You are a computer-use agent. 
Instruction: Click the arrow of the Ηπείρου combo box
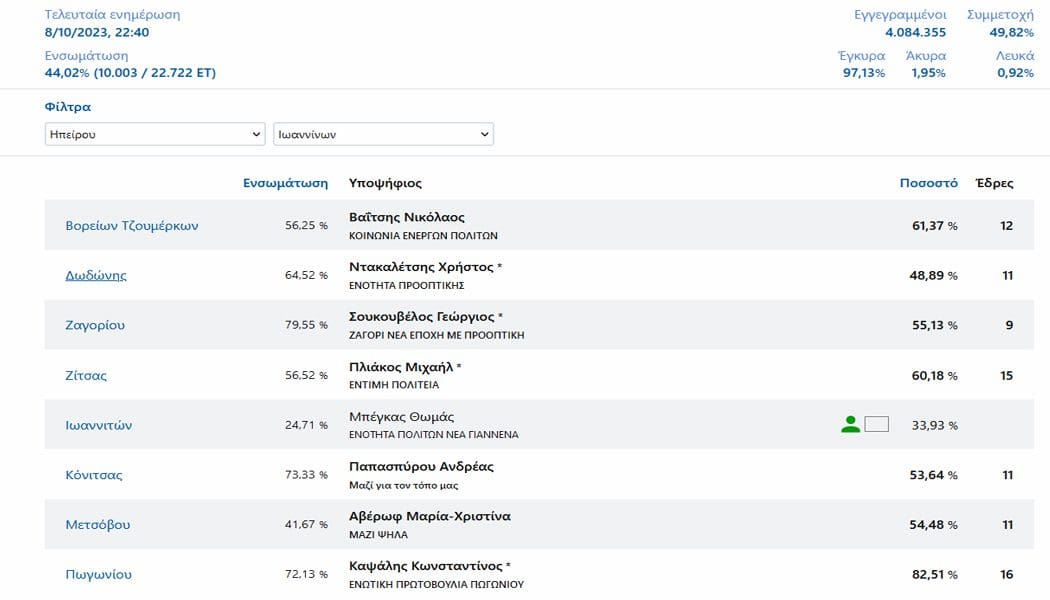point(256,134)
